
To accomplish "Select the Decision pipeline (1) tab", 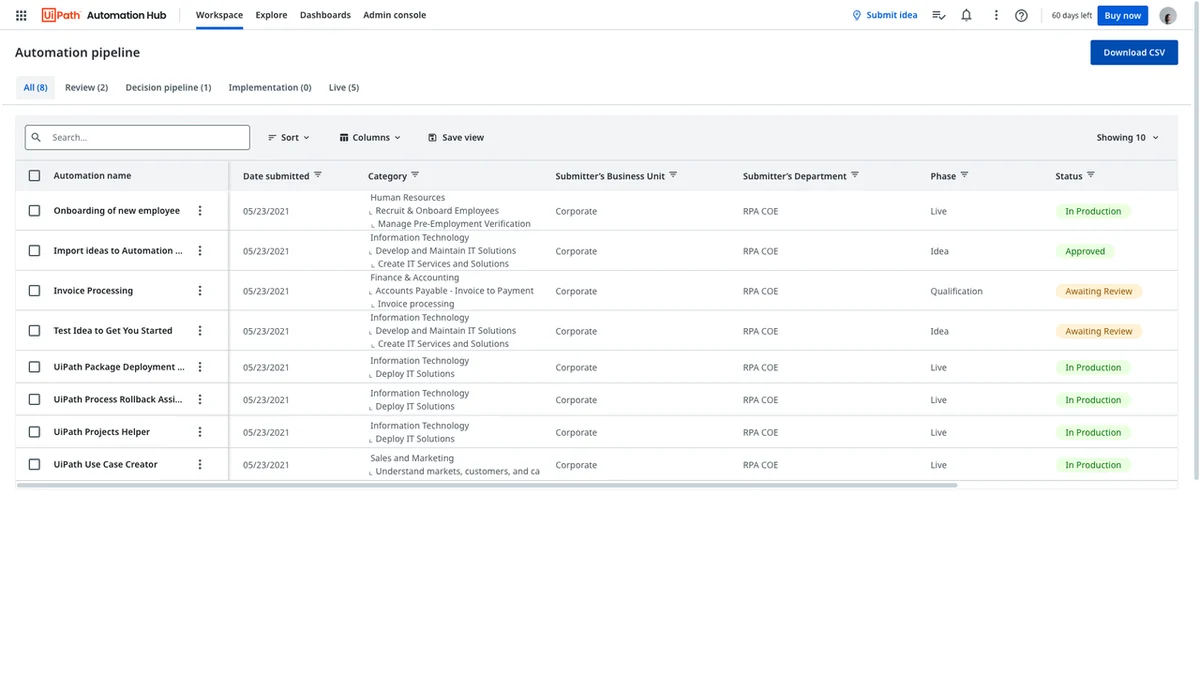I will [x=168, y=87].
